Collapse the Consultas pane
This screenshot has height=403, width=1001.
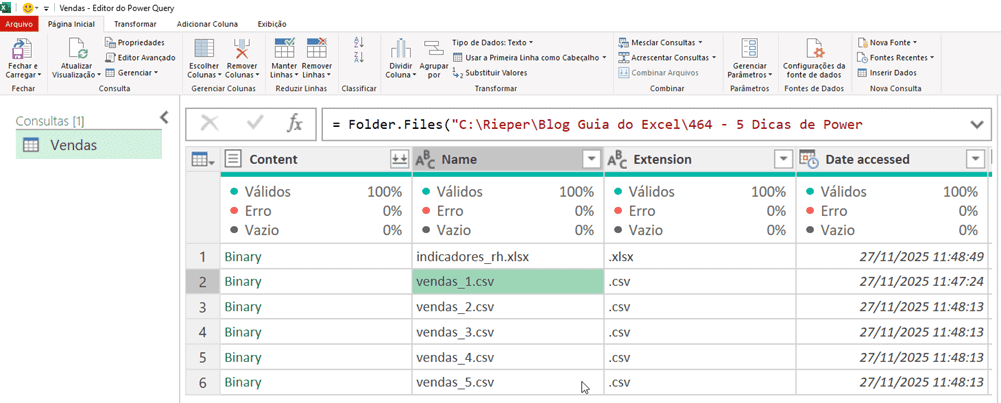[165, 118]
